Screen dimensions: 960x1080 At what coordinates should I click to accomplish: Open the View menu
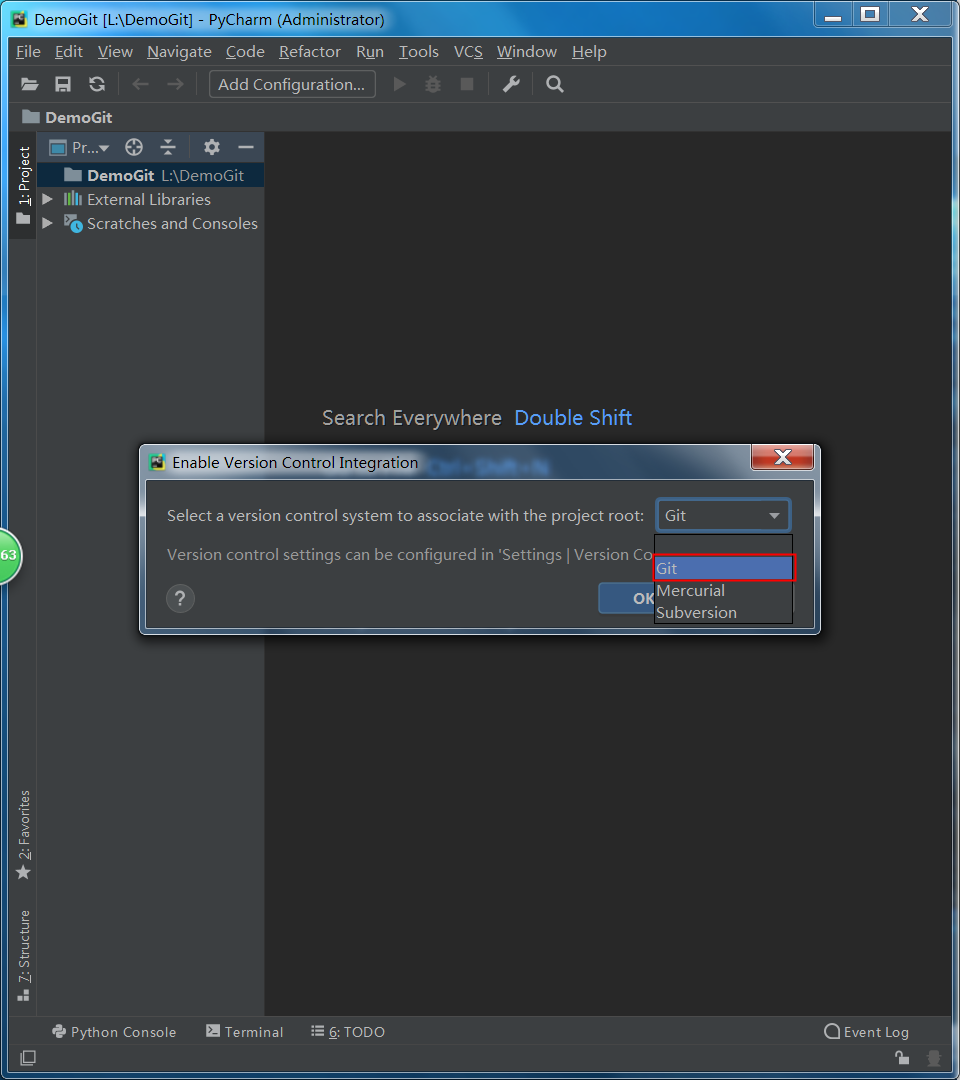click(x=115, y=52)
